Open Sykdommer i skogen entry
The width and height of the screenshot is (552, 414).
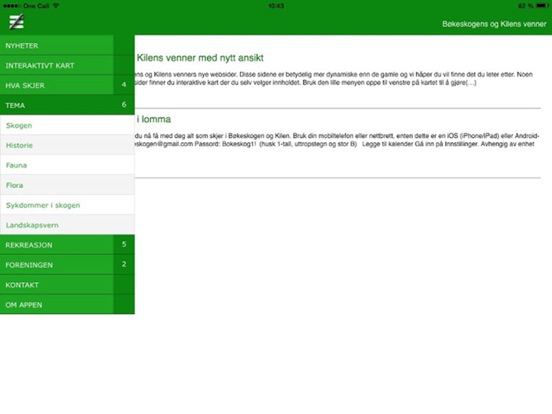(67, 205)
